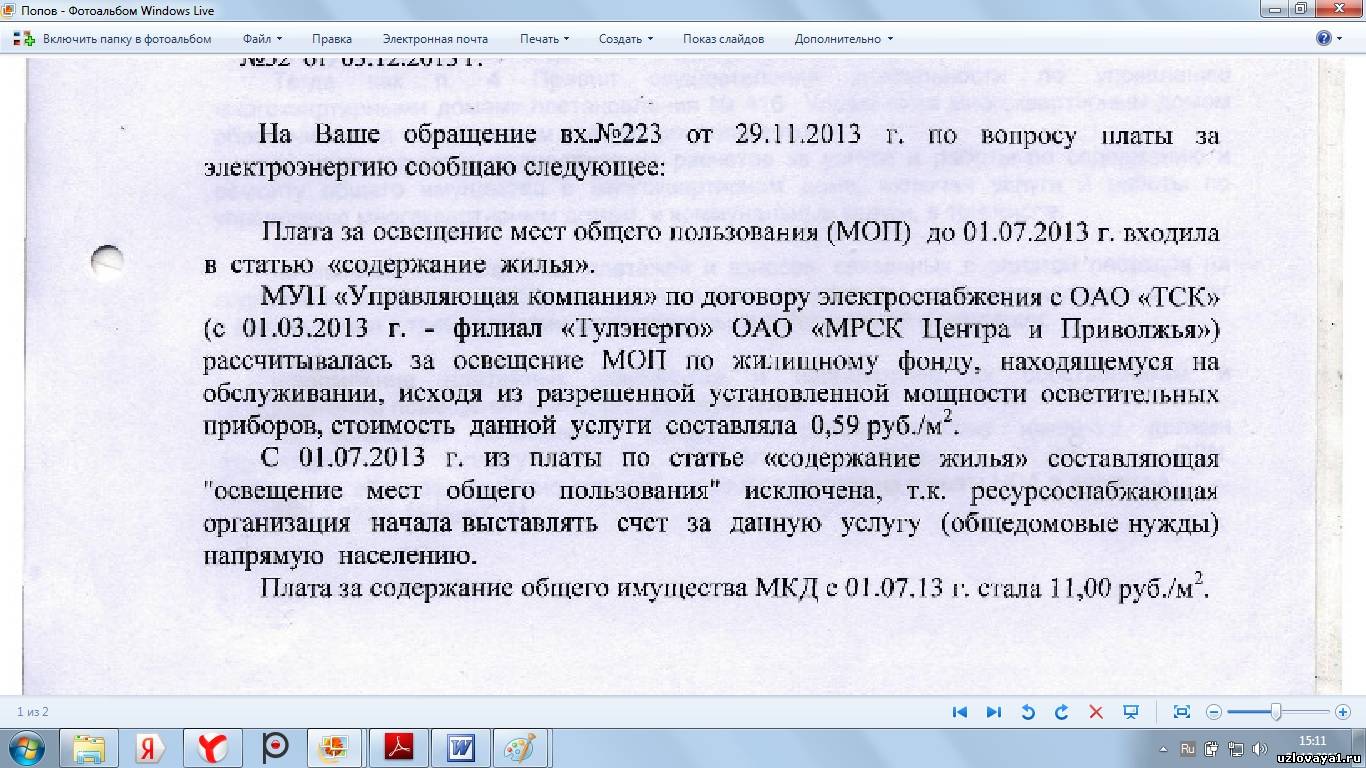Fit the image to the window
Viewport: 1366px width, 768px height.
[x=1181, y=712]
